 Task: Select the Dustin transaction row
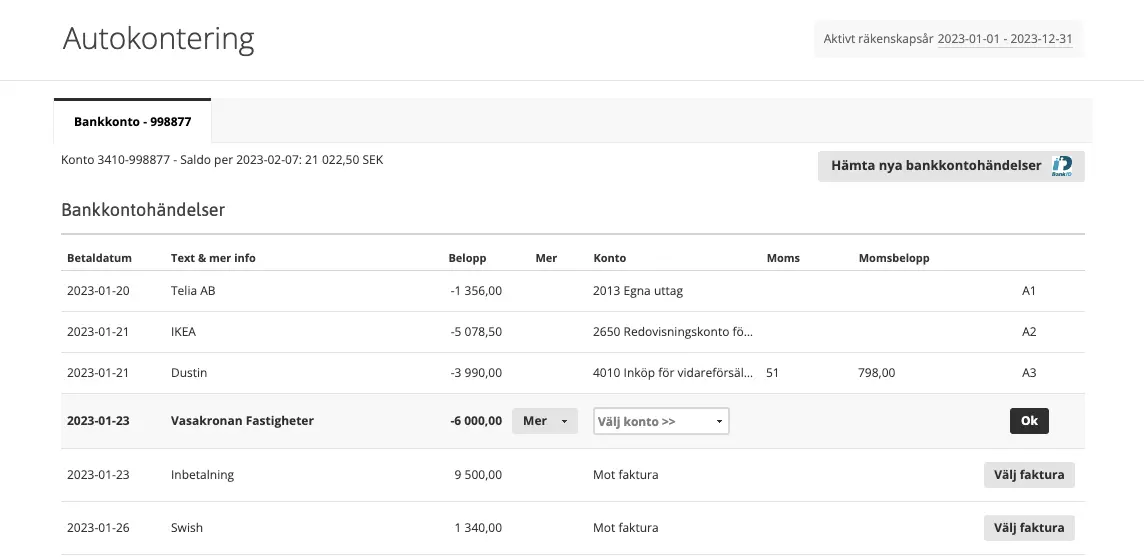coord(189,373)
